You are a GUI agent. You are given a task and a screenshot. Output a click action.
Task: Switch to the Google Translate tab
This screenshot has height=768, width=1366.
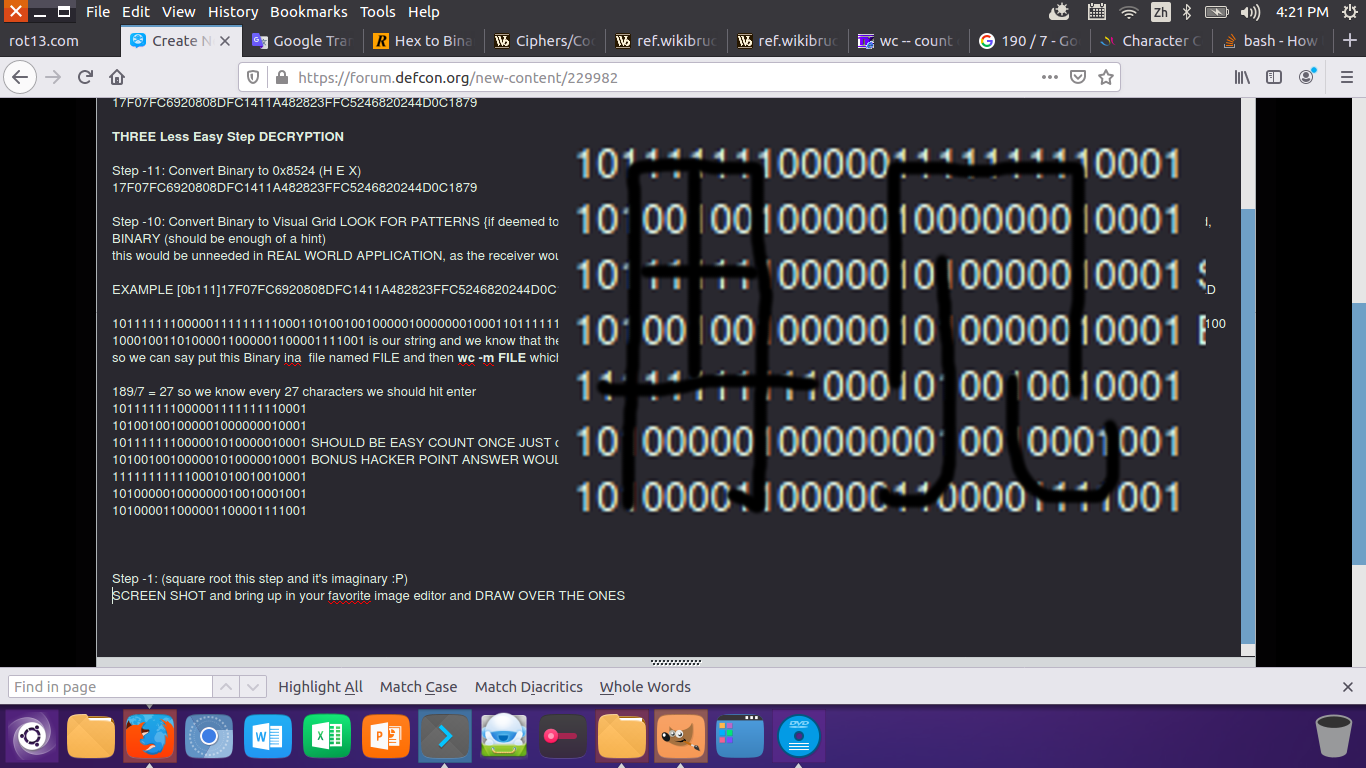click(302, 41)
